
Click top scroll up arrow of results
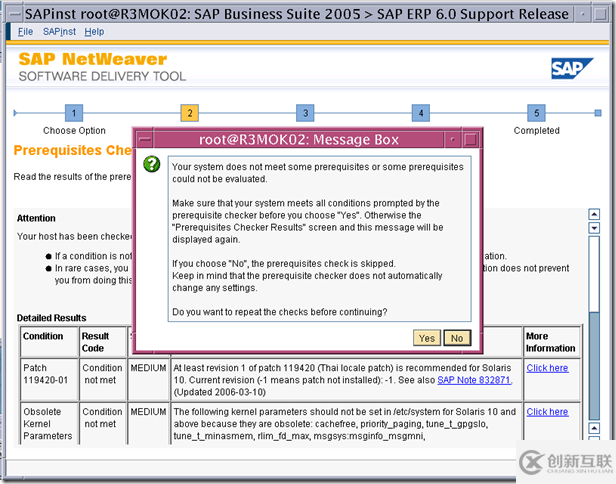click(594, 214)
